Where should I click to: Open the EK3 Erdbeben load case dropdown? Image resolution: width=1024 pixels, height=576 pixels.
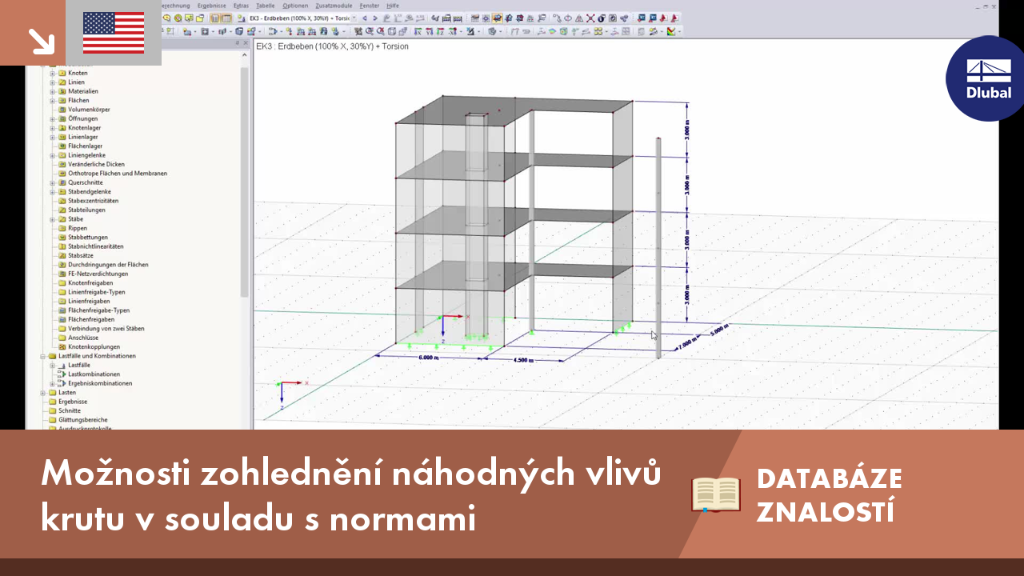pos(354,18)
